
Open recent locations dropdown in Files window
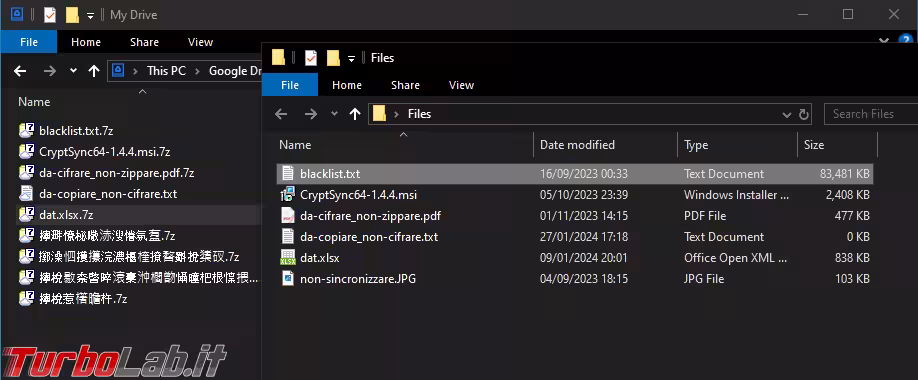pyautogui.click(x=334, y=114)
